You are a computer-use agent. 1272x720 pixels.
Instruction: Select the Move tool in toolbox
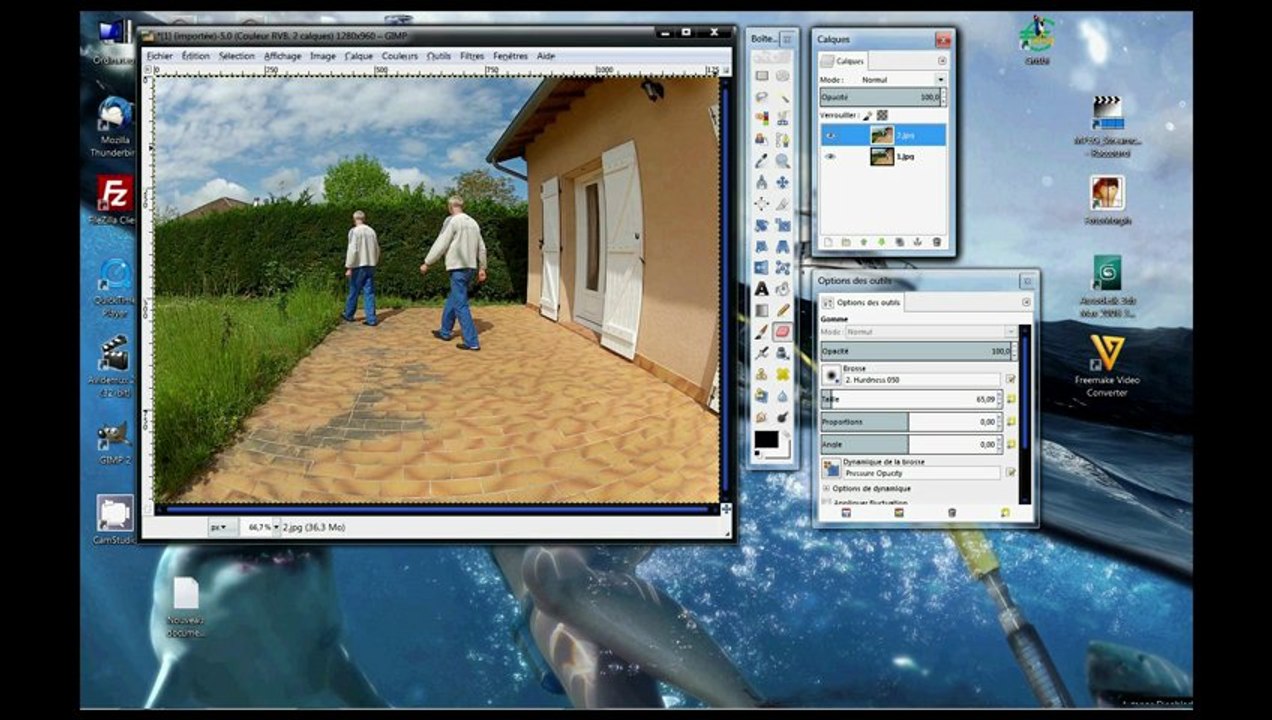[x=784, y=181]
